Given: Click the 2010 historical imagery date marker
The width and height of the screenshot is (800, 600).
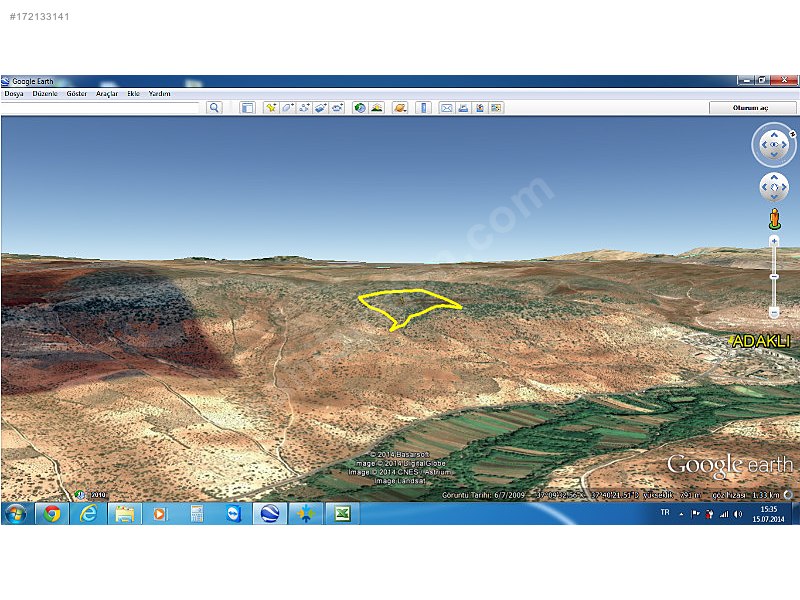Looking at the screenshot, I should (91, 495).
